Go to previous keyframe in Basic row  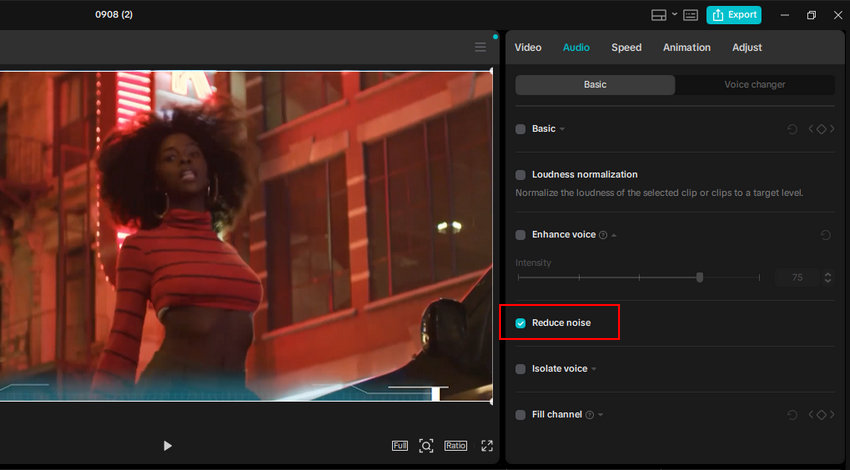pyautogui.click(x=811, y=129)
